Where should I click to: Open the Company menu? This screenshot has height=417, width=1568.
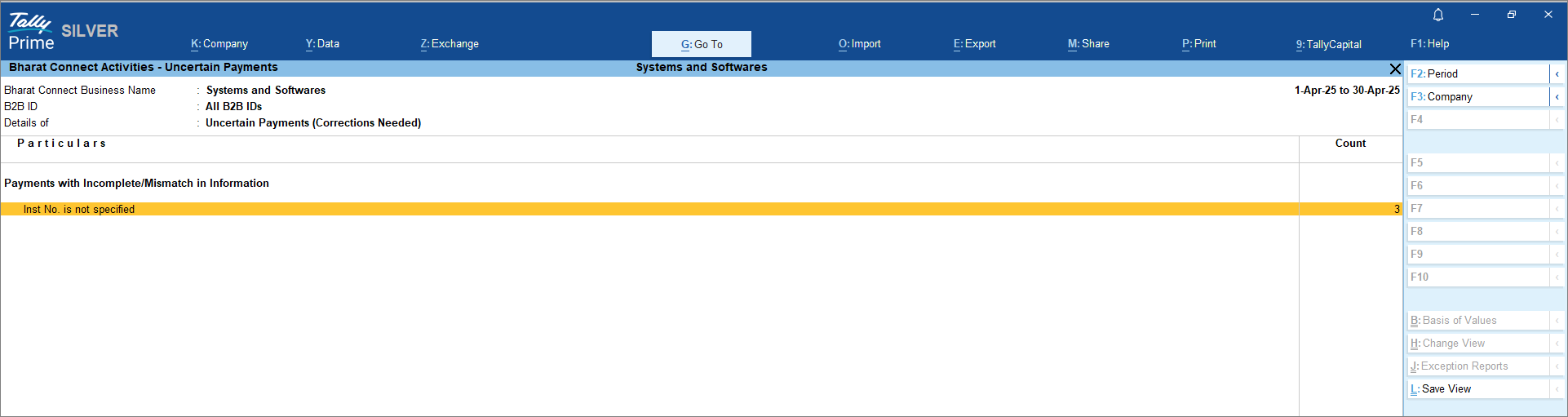tap(219, 44)
